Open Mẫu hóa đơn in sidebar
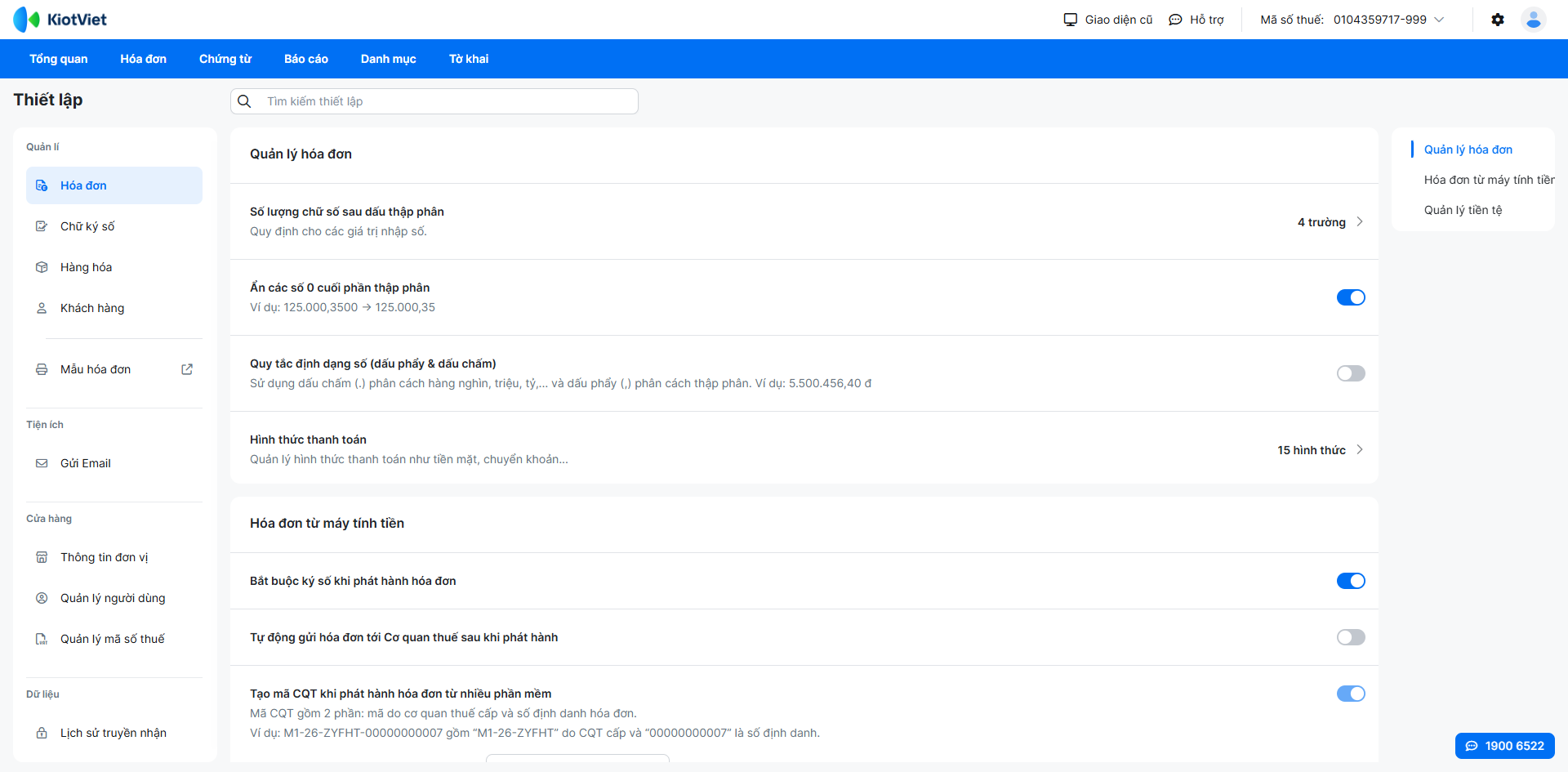This screenshot has width=1568, height=772. (114, 369)
